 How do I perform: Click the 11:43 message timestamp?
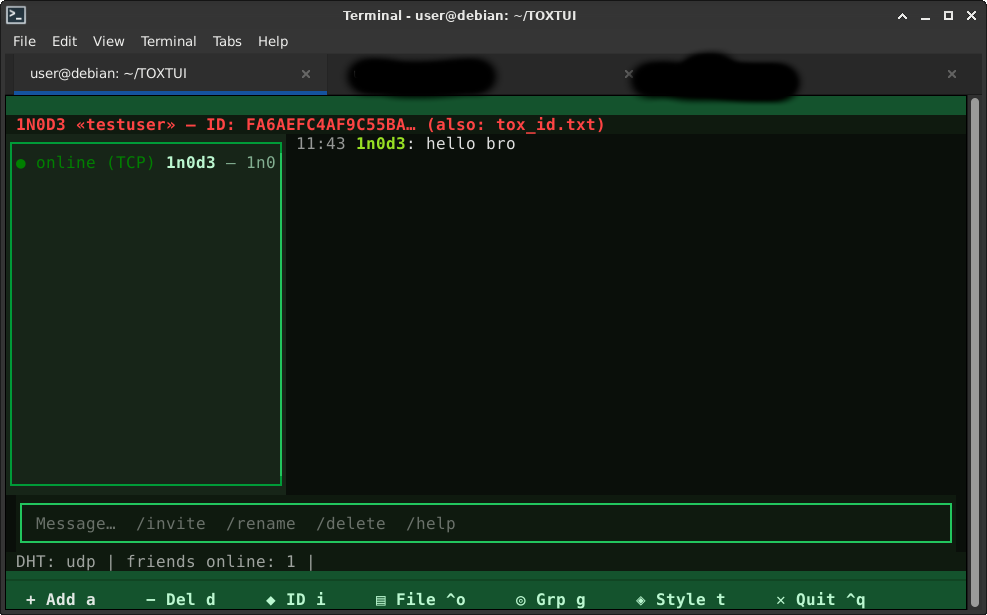(x=320, y=144)
